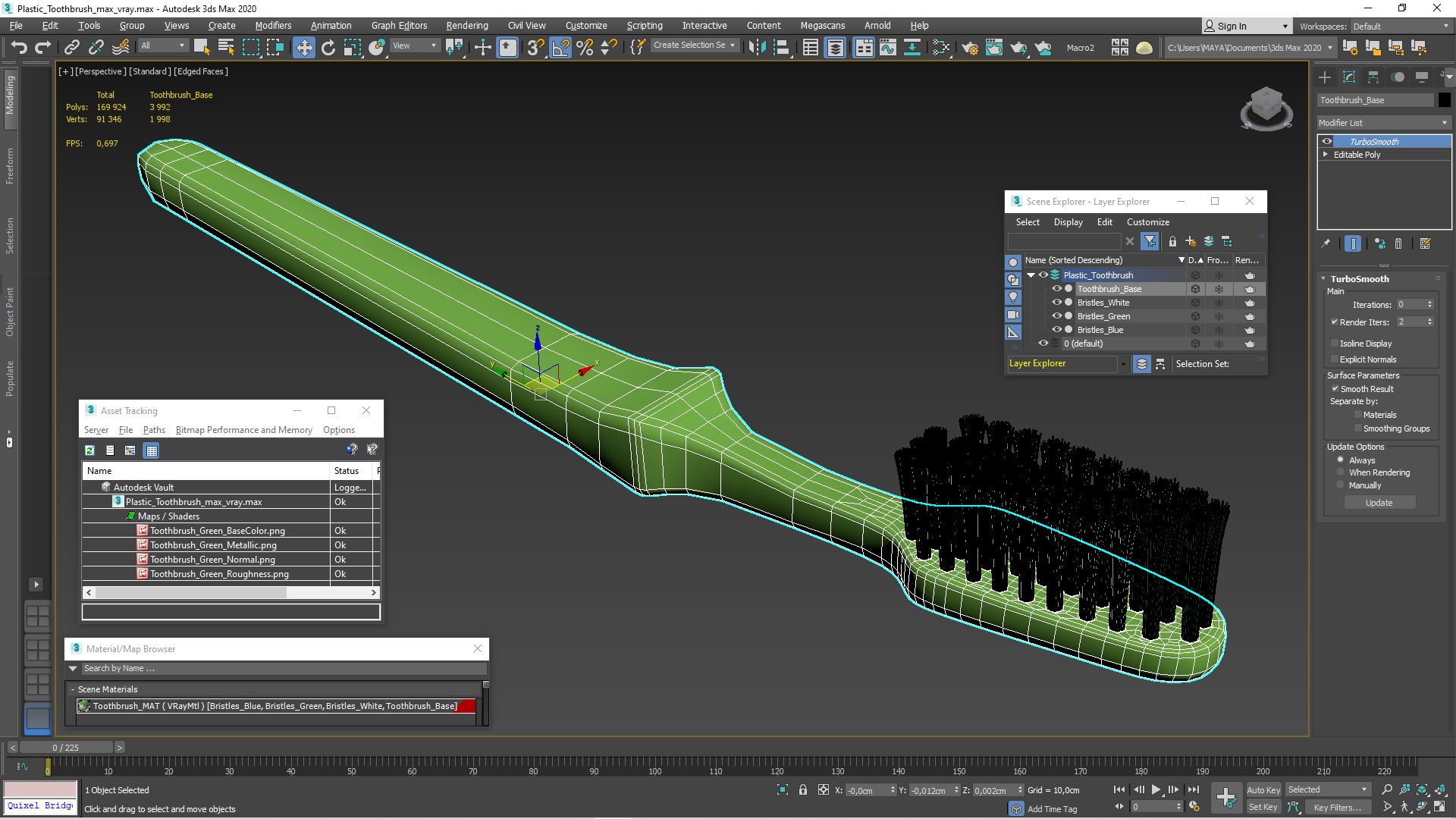Select the Manually update option
This screenshot has width=1456, height=819.
coord(1341,485)
